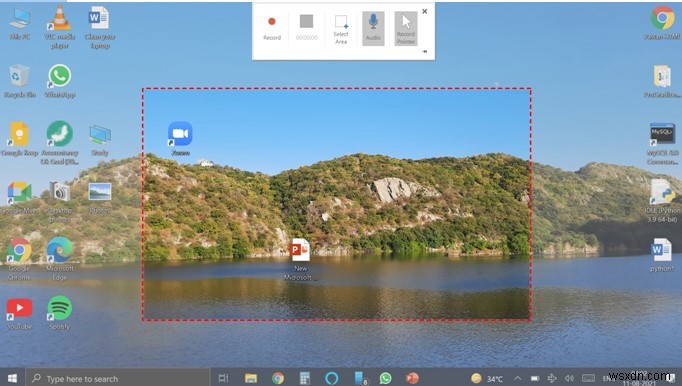Open touch keyboard from system tray
This screenshot has height=386, width=682.
(588, 379)
